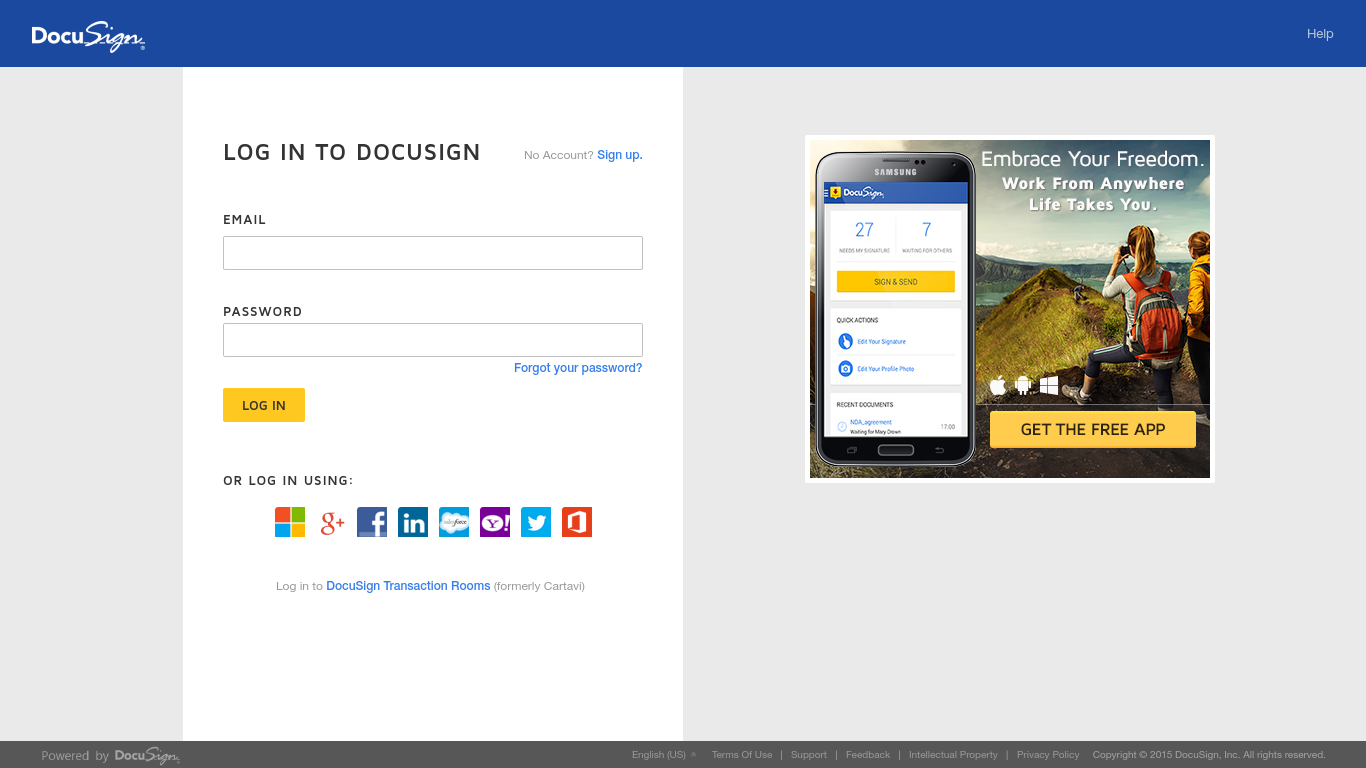The image size is (1366, 768).
Task: Open Terms Of Use in the footer
Action: (x=742, y=755)
